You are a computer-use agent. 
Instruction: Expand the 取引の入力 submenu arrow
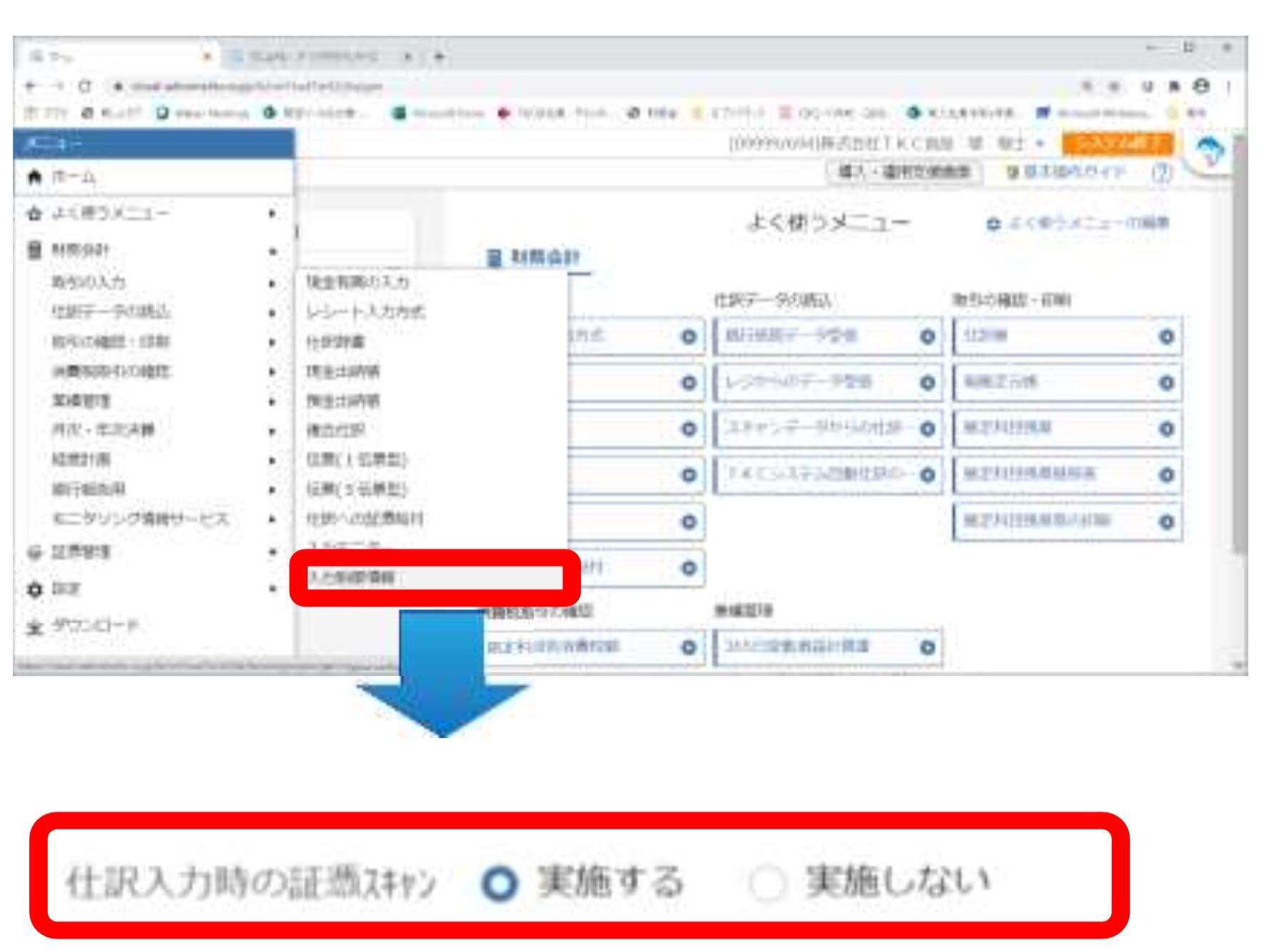pos(272,283)
